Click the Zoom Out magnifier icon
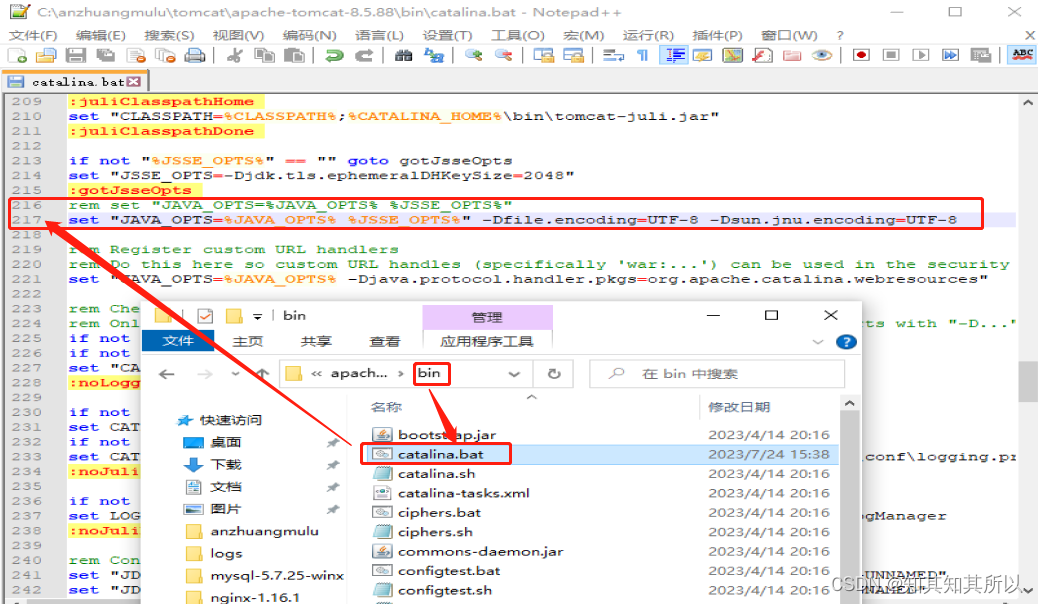The width and height of the screenshot is (1038, 604). [x=504, y=56]
